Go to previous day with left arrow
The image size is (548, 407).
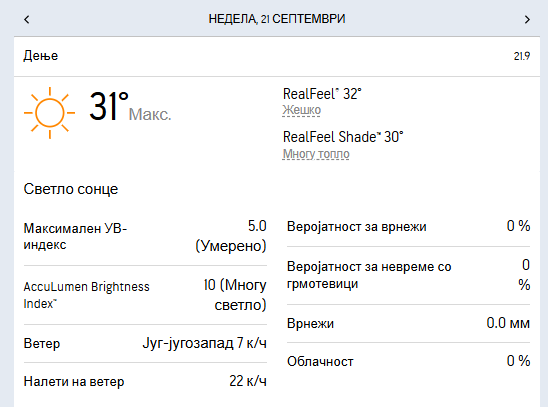coord(27,19)
